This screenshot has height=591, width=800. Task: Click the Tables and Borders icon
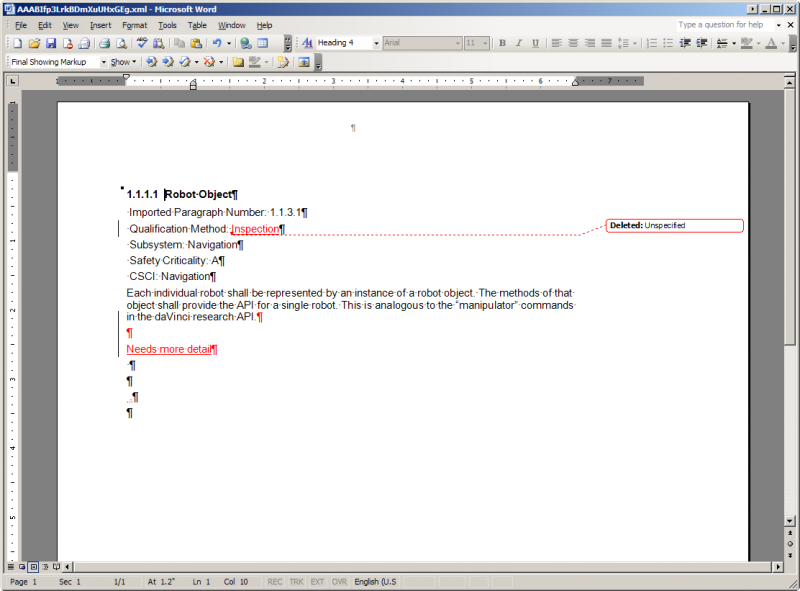pos(263,43)
